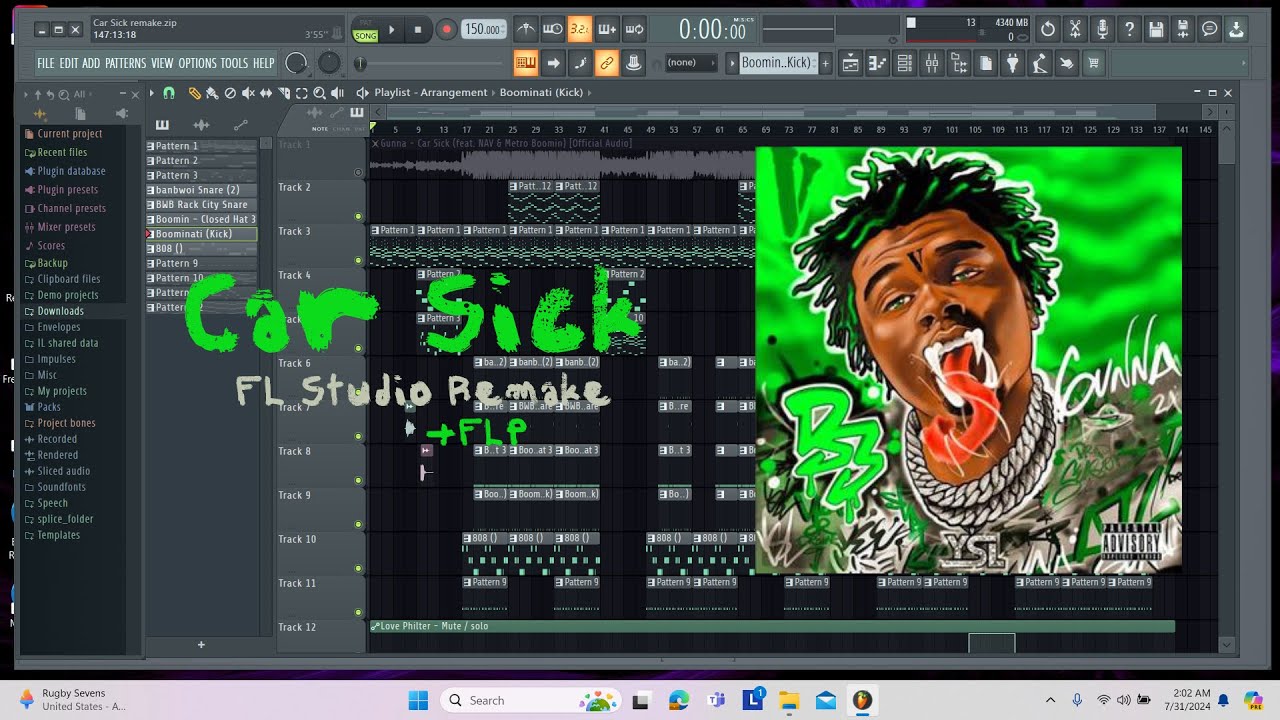
Task: Select the zoom magnifier tool in Playlist
Action: tap(320, 93)
